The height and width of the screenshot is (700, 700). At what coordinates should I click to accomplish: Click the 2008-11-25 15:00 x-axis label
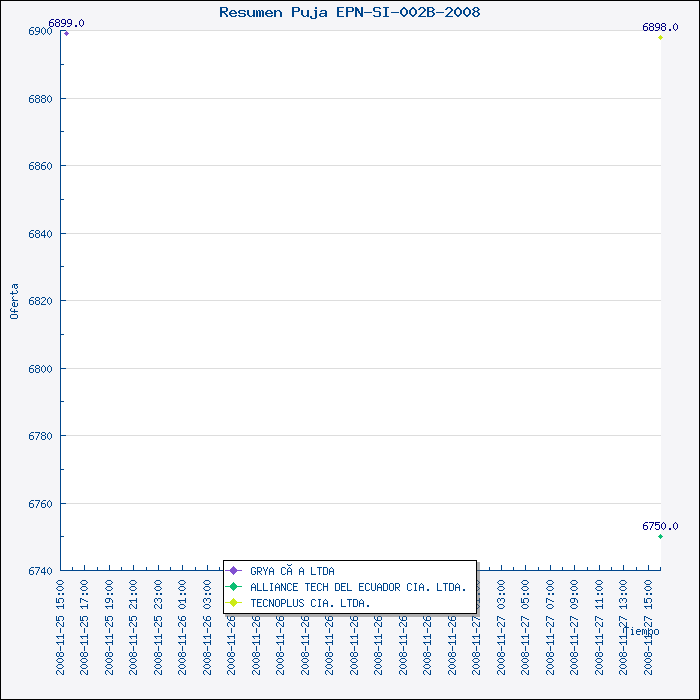pos(61,626)
